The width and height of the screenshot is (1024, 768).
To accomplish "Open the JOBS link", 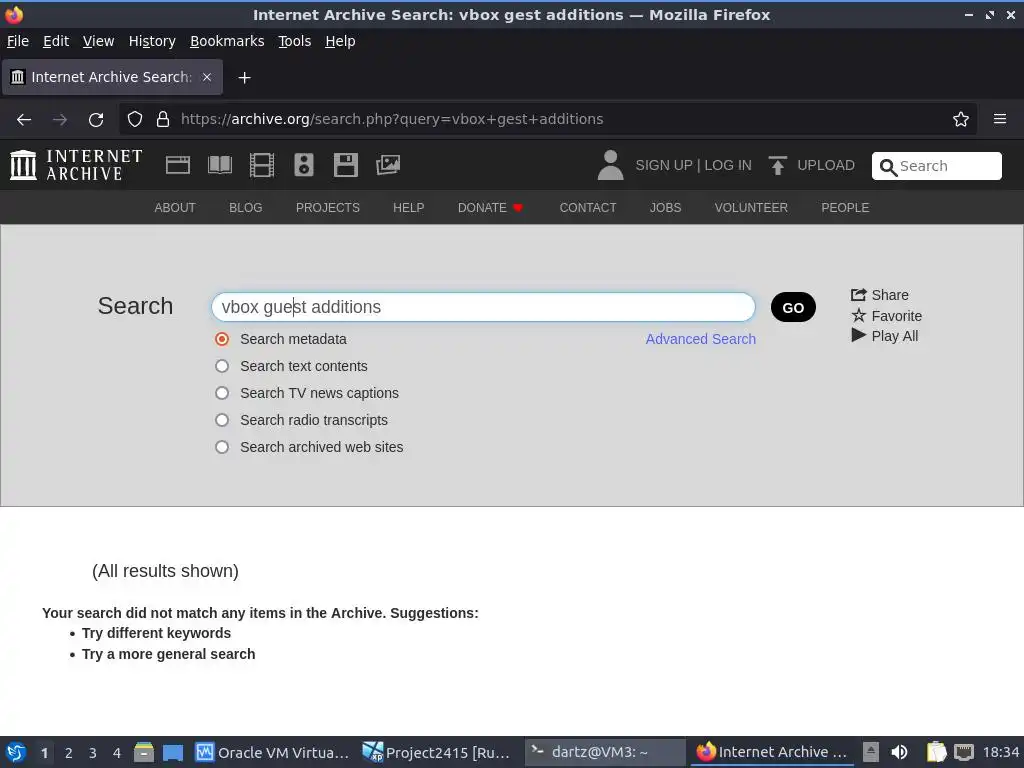I will tap(665, 208).
